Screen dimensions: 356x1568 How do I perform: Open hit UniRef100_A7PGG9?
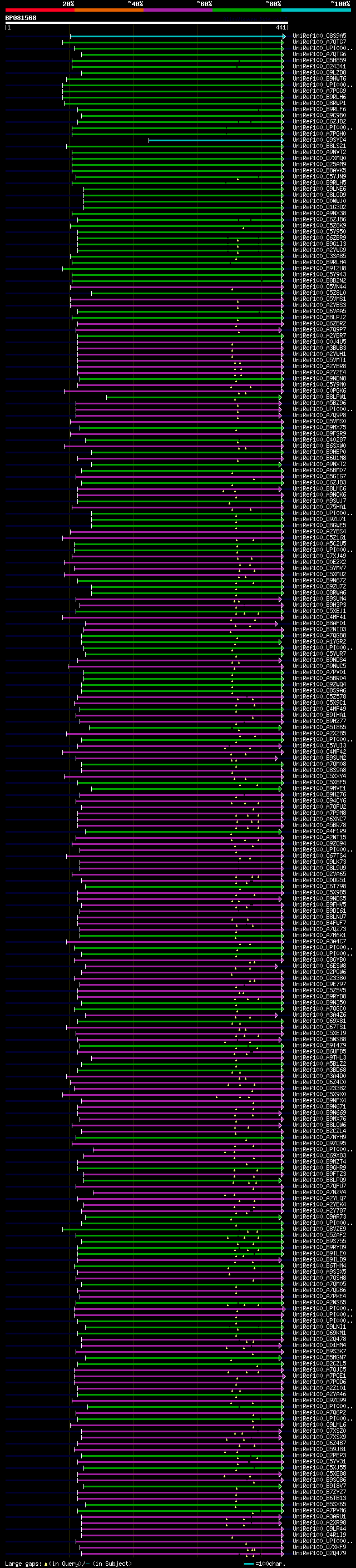click(x=319, y=91)
